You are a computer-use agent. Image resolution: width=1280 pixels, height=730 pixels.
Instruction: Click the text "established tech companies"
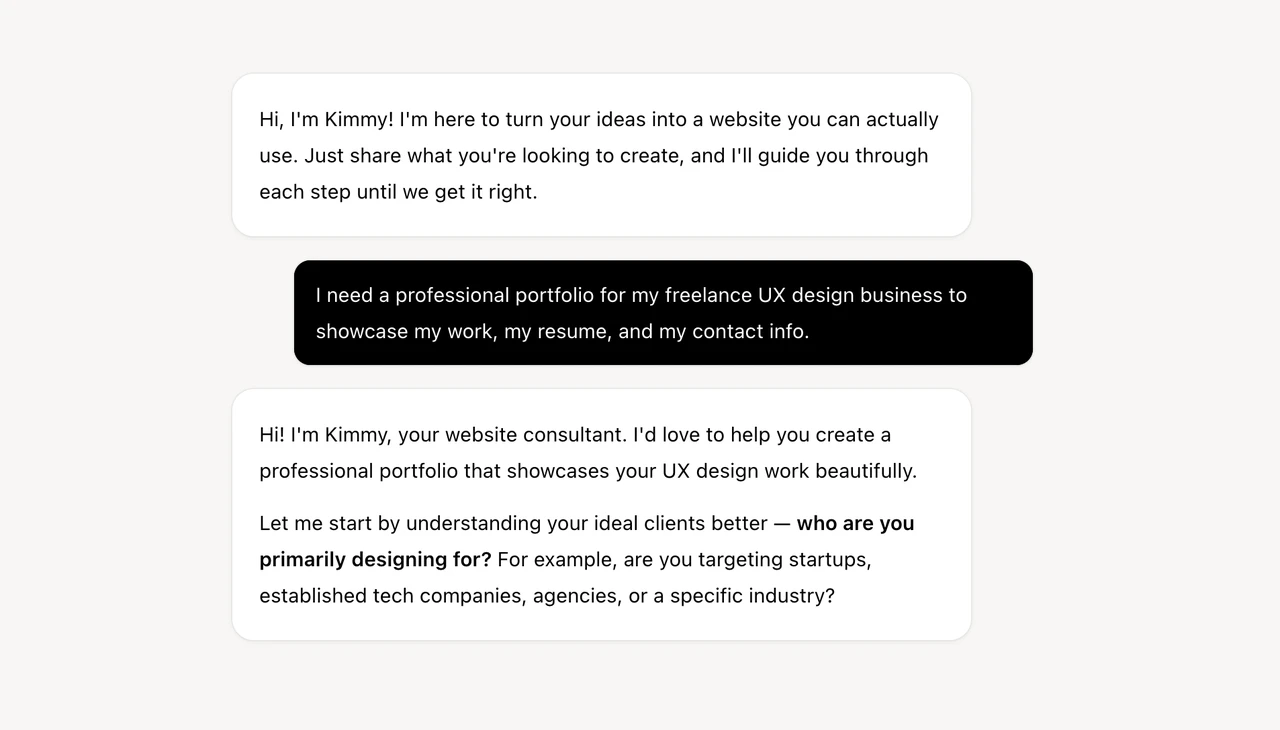click(392, 596)
